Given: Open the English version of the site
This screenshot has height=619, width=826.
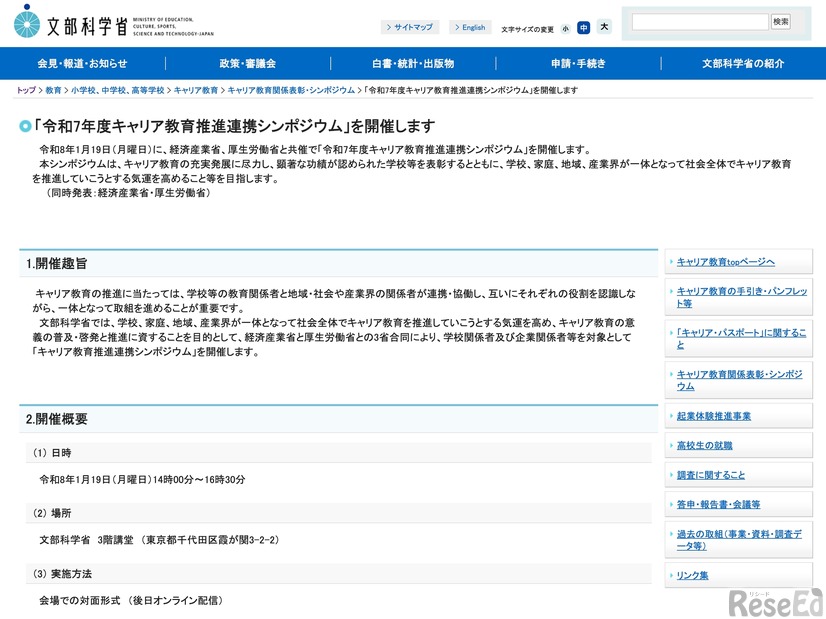Looking at the screenshot, I should (469, 26).
